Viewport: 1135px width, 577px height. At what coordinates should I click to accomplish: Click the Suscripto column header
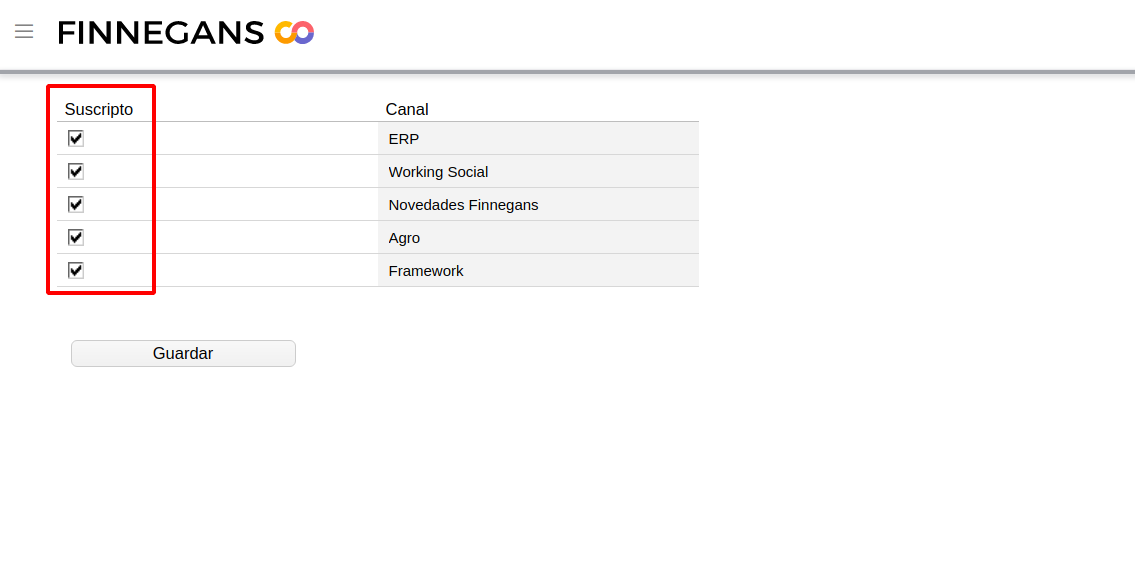(98, 109)
